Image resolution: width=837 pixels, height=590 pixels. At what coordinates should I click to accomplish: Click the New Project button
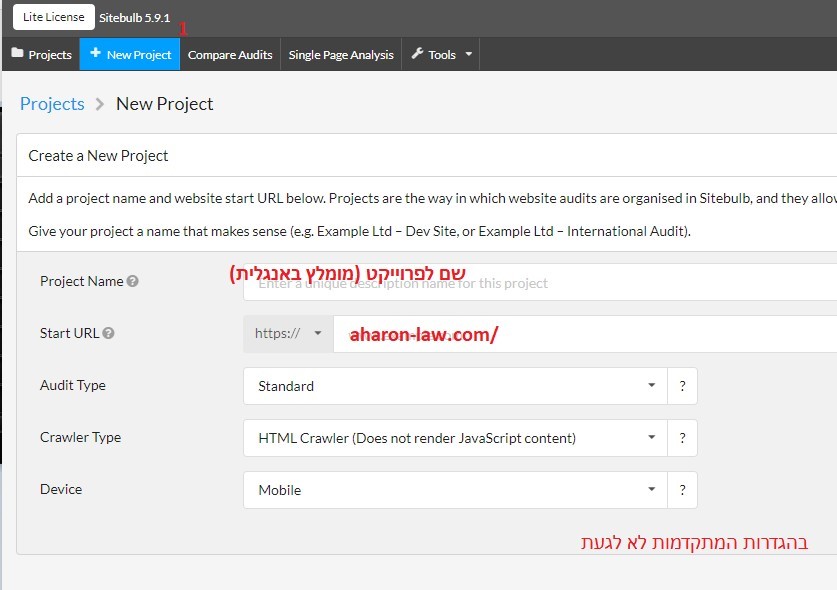(130, 54)
